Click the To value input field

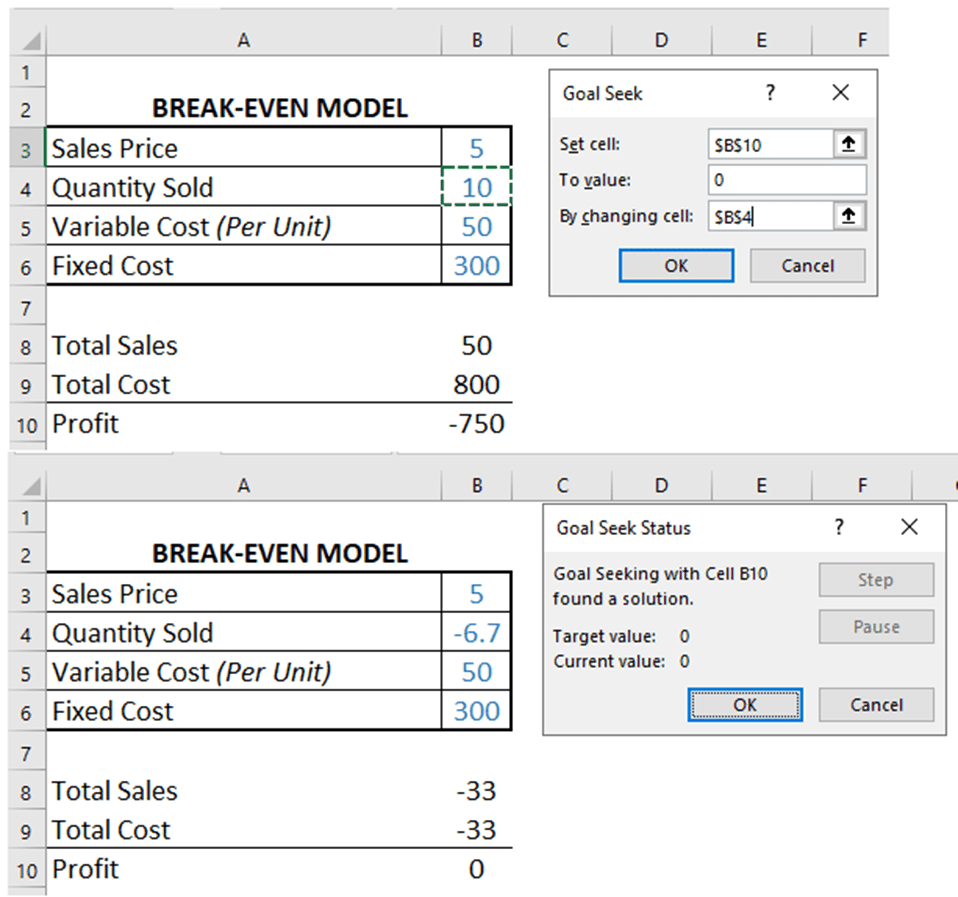coord(787,180)
